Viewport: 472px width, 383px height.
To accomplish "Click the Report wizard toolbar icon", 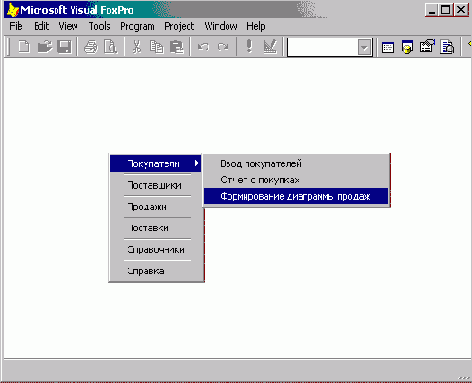I will point(447,47).
